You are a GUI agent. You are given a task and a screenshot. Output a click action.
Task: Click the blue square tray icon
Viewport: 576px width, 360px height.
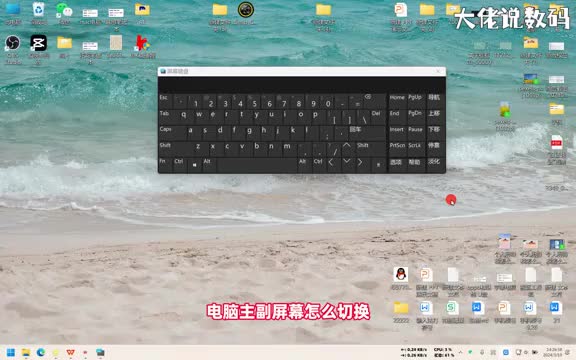[x=506, y=352]
